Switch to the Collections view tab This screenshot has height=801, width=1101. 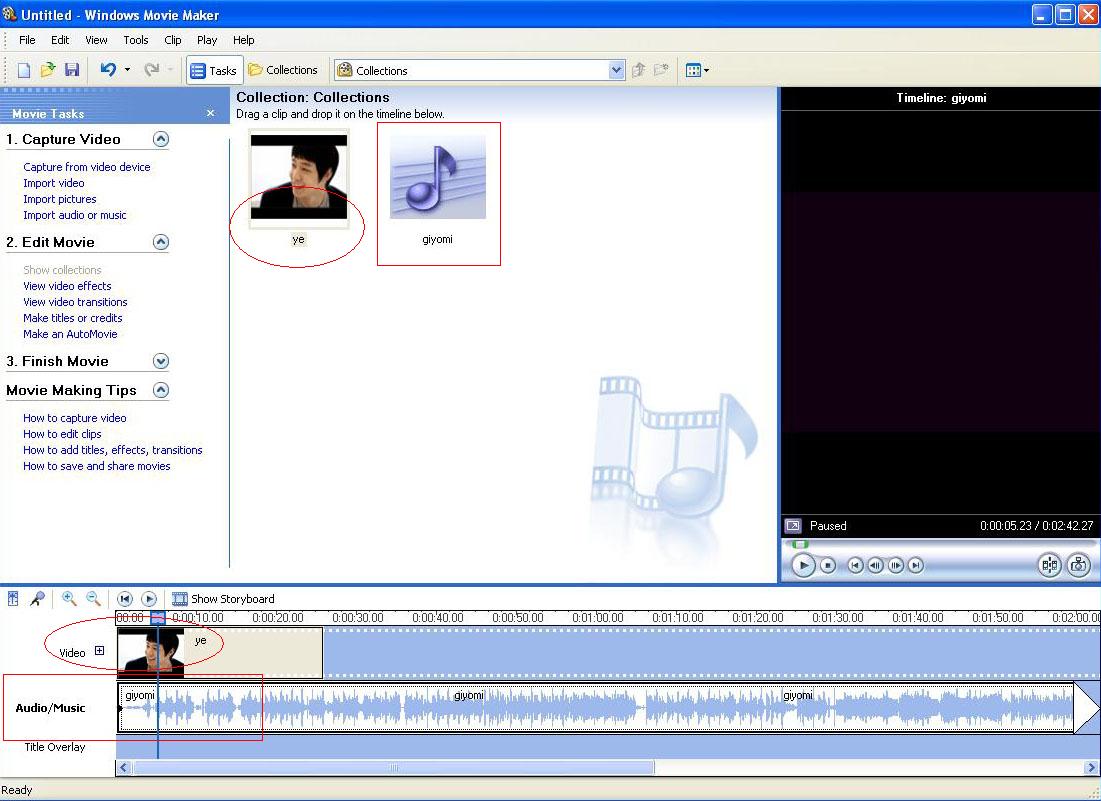click(284, 69)
